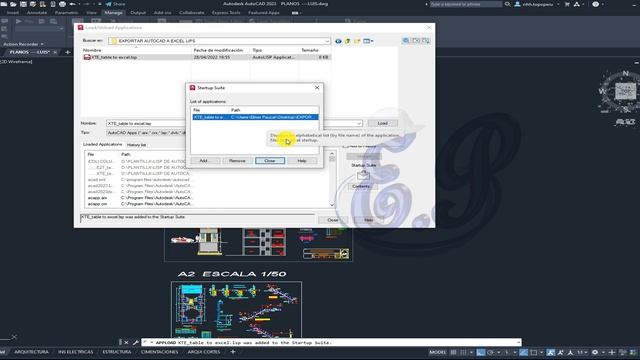Image resolution: width=640 pixels, height=360 pixels.
Task: Switch to History list tab
Action: [136, 145]
